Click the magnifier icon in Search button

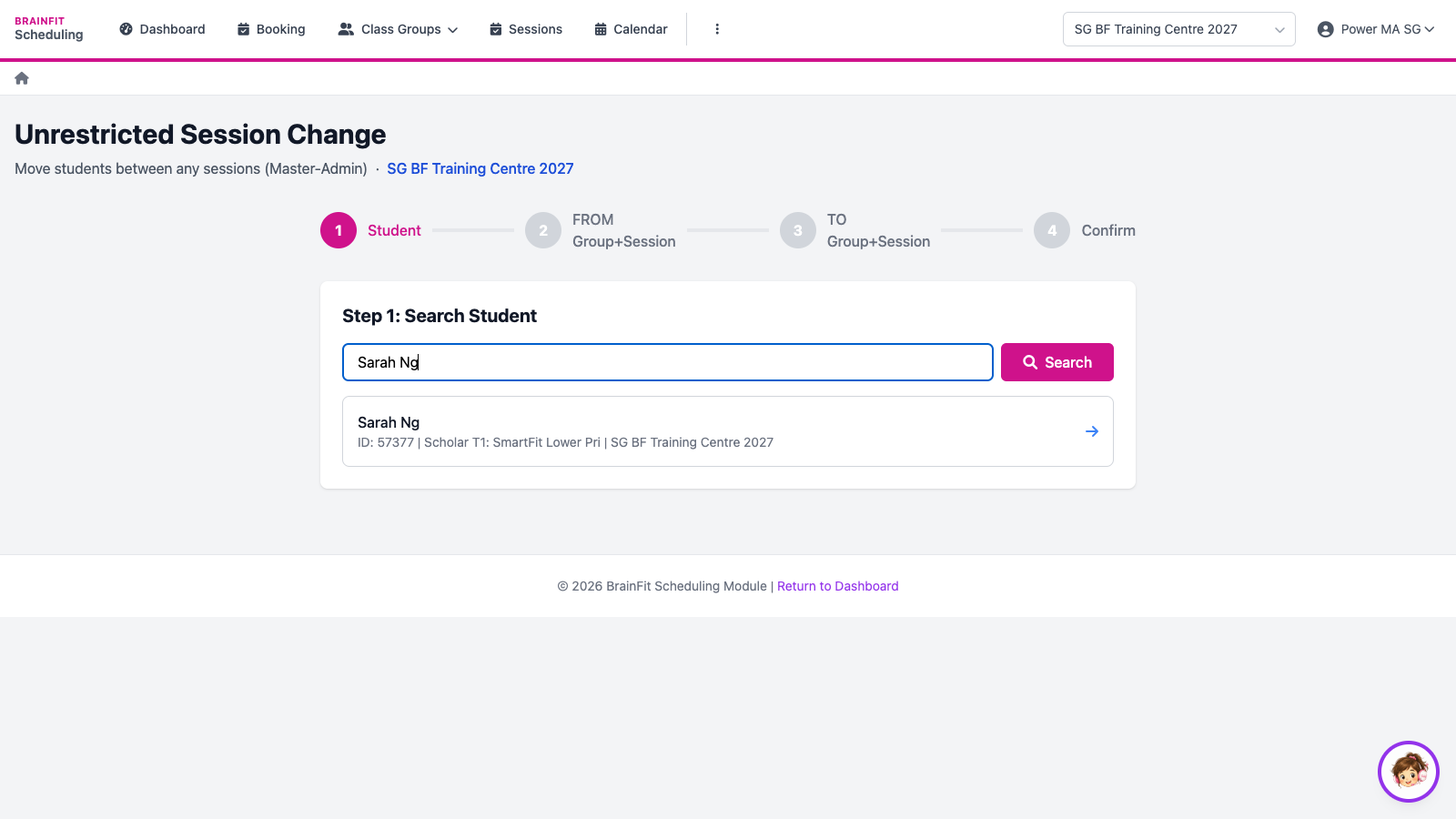[x=1030, y=362]
